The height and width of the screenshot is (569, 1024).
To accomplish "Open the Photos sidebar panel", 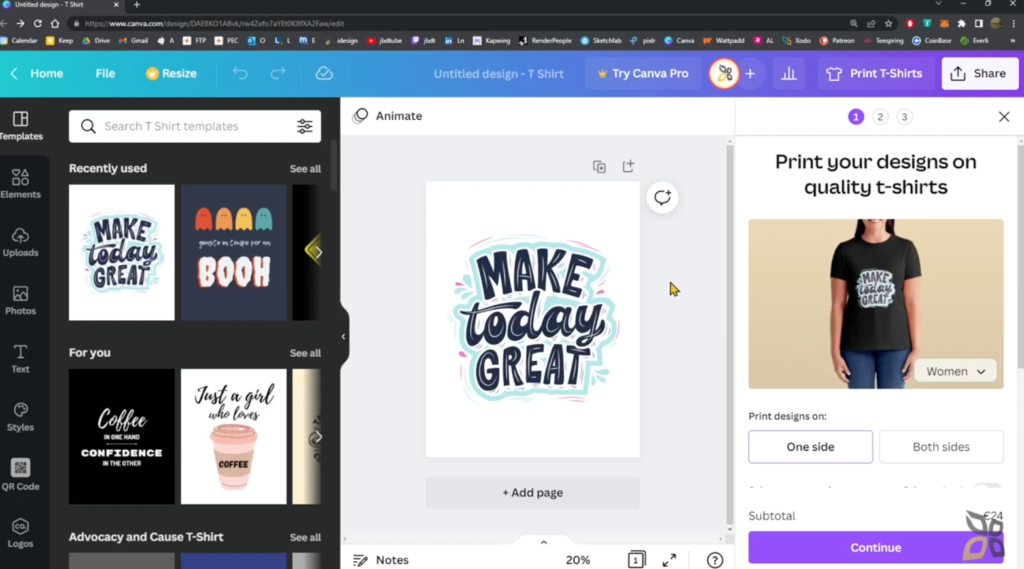I will click(x=21, y=300).
